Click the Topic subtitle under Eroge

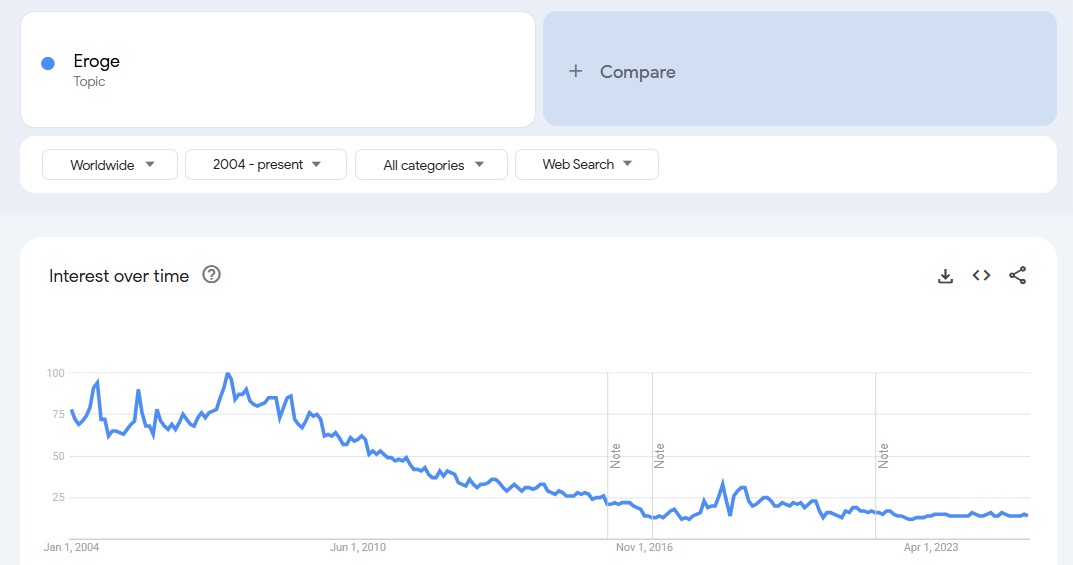tap(89, 82)
